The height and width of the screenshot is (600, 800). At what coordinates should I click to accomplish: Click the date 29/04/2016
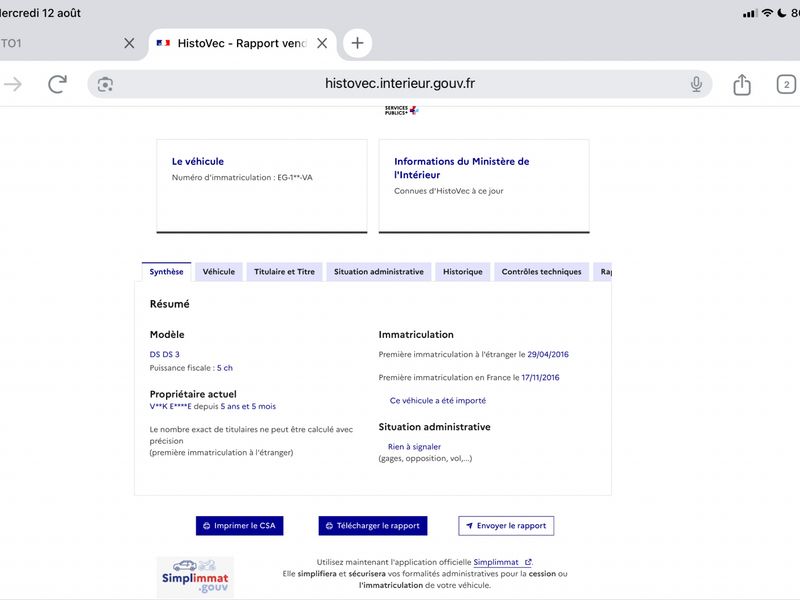pyautogui.click(x=548, y=354)
